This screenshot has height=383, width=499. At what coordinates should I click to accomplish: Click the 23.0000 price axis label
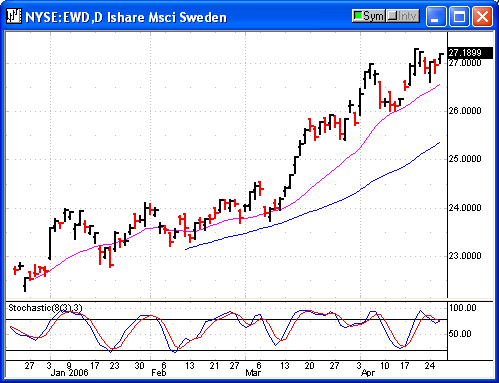point(465,256)
